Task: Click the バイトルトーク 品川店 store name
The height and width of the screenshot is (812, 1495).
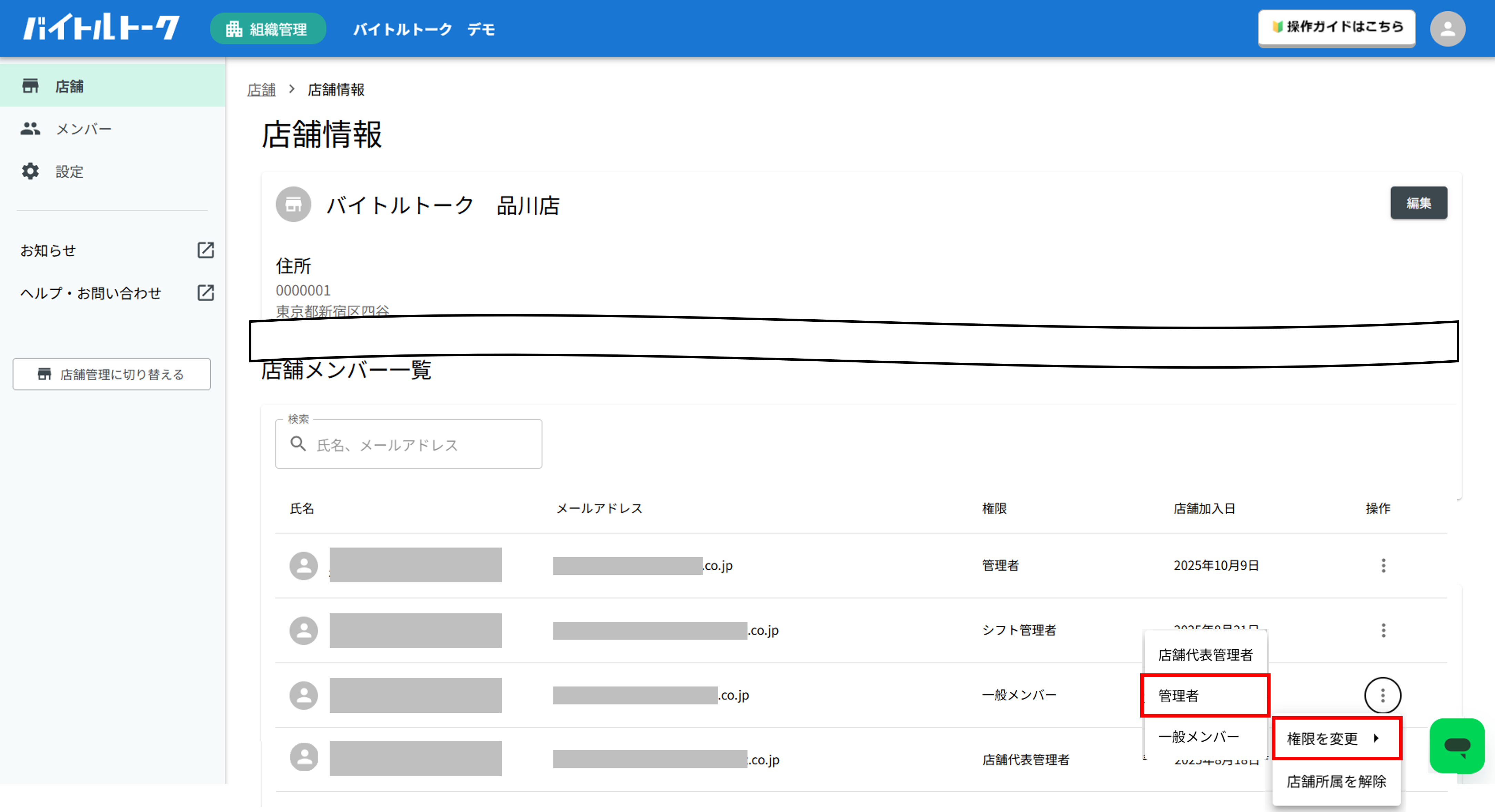Action: pos(443,205)
